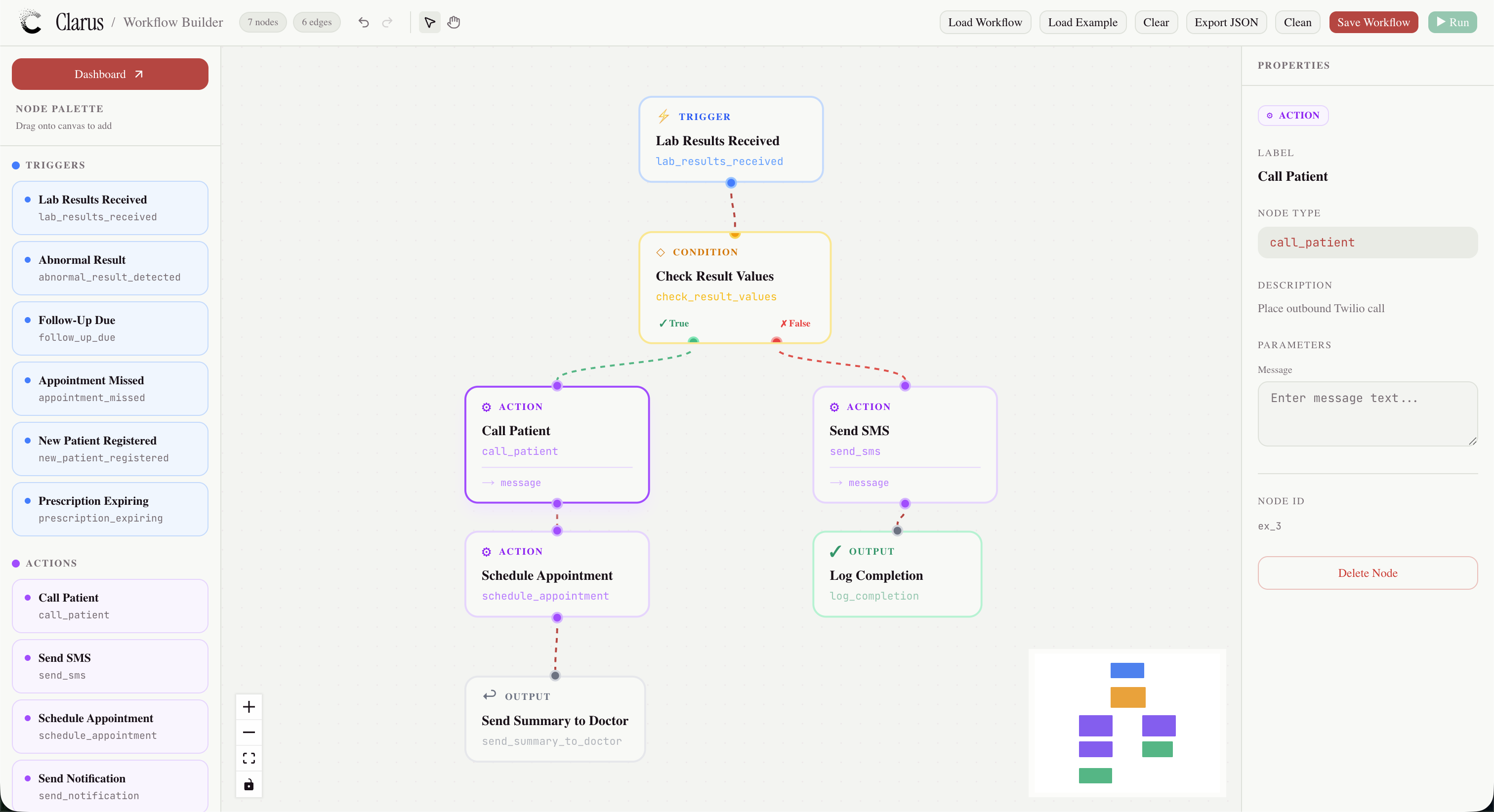Select the pointer selection tool
Screen dimensions: 1494x812
coord(429,22)
